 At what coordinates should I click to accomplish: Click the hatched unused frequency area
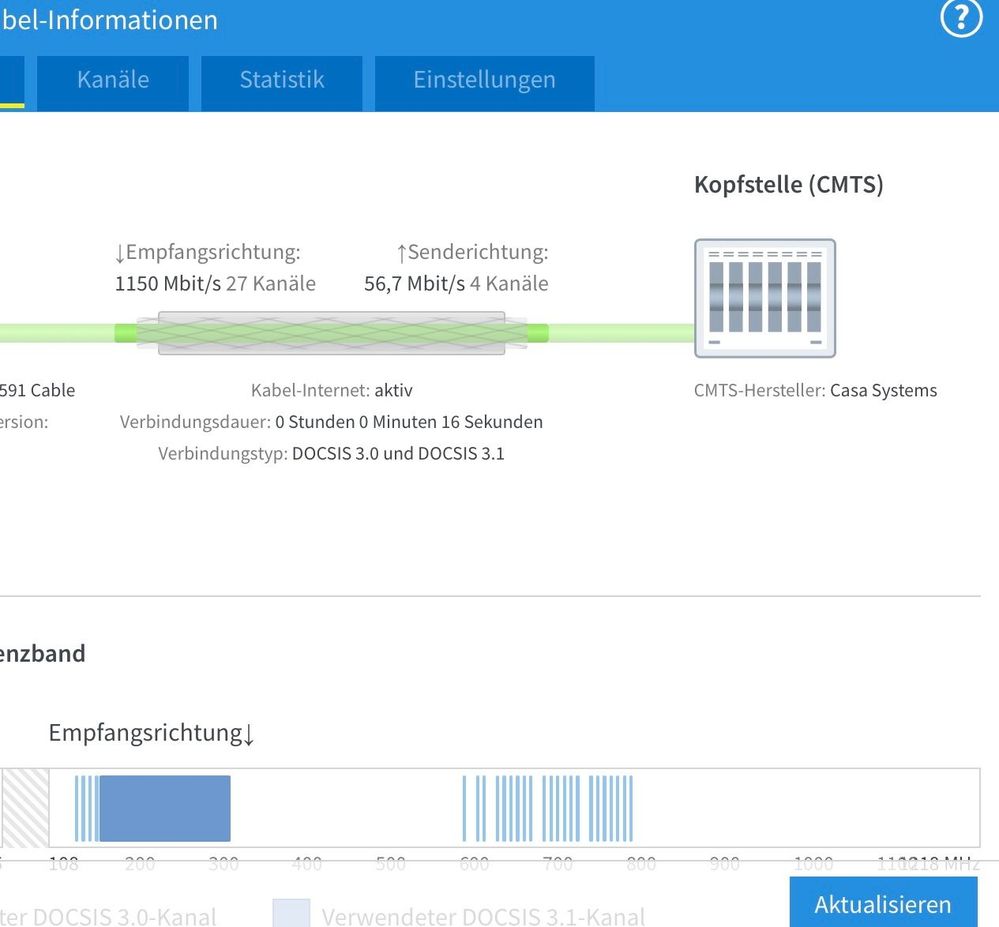click(25, 808)
